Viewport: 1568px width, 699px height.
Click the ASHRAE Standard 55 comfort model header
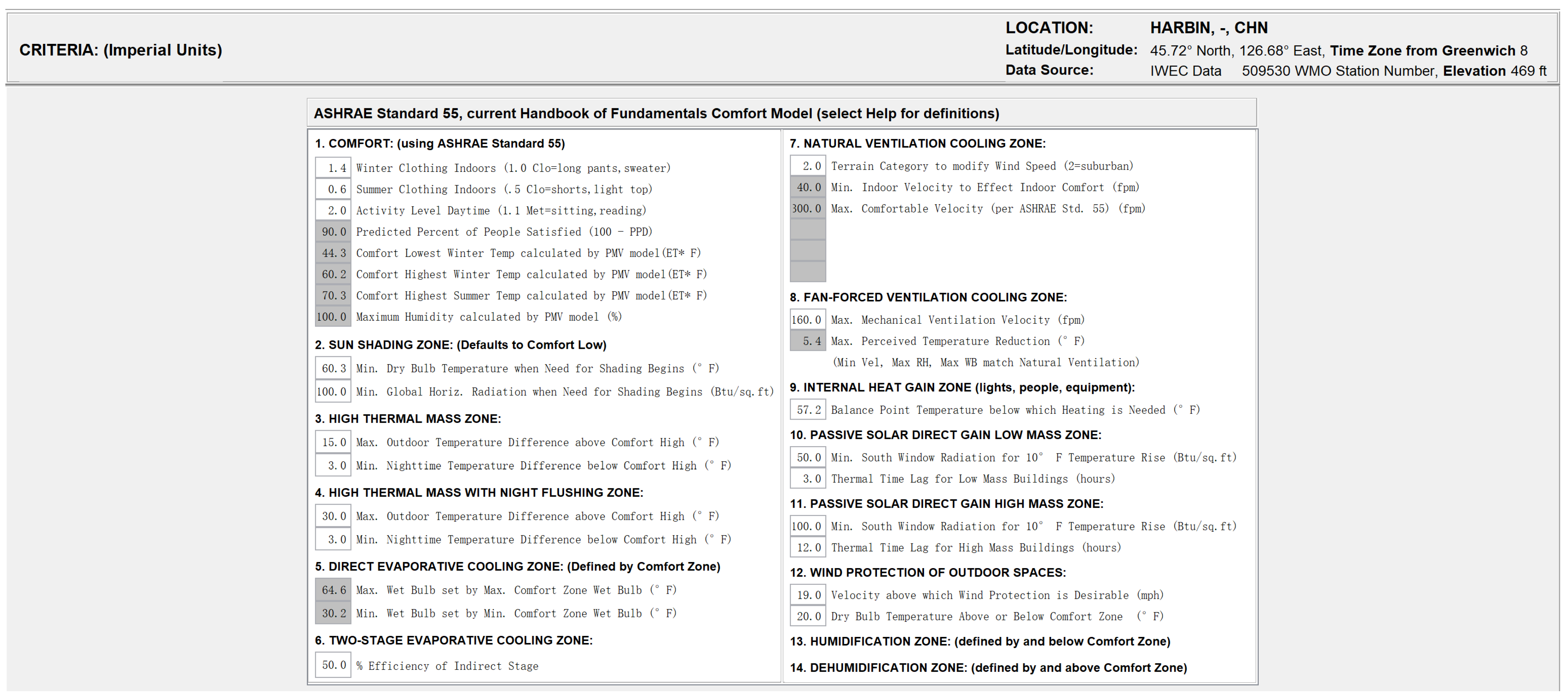pos(656,114)
